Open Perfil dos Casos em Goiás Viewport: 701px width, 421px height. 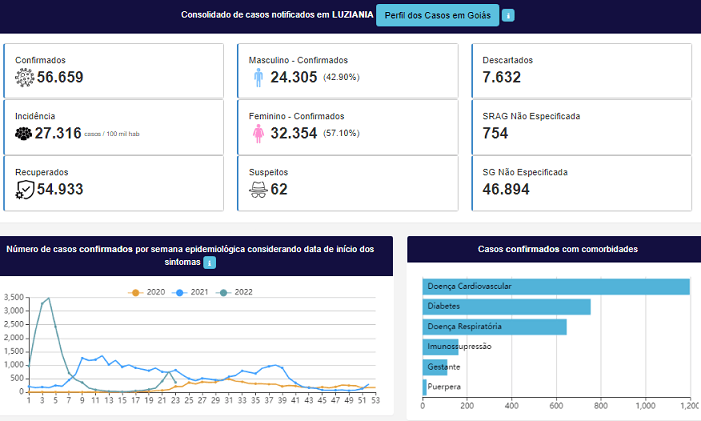[x=436, y=15]
